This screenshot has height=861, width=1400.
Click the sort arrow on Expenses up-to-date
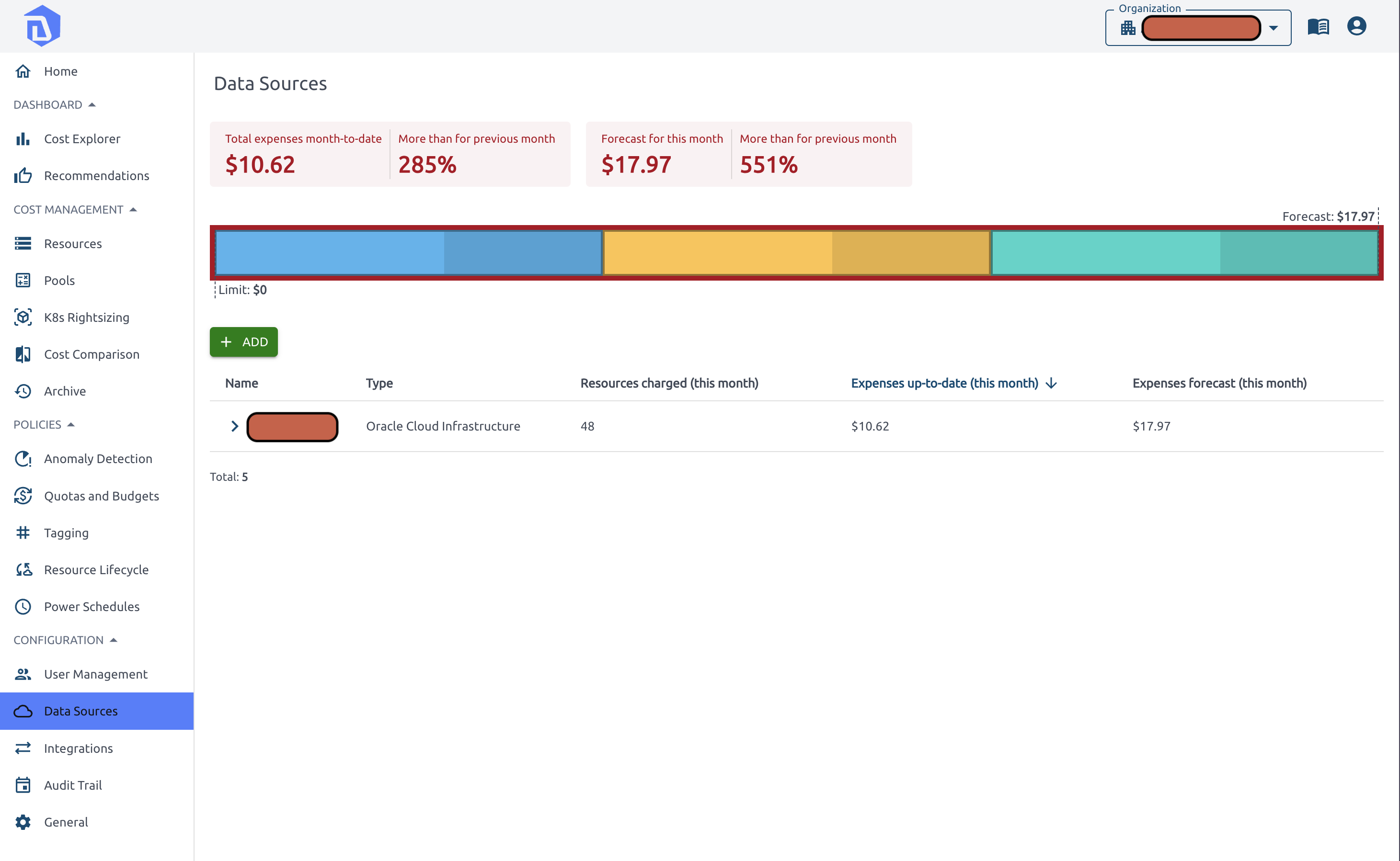point(1051,383)
